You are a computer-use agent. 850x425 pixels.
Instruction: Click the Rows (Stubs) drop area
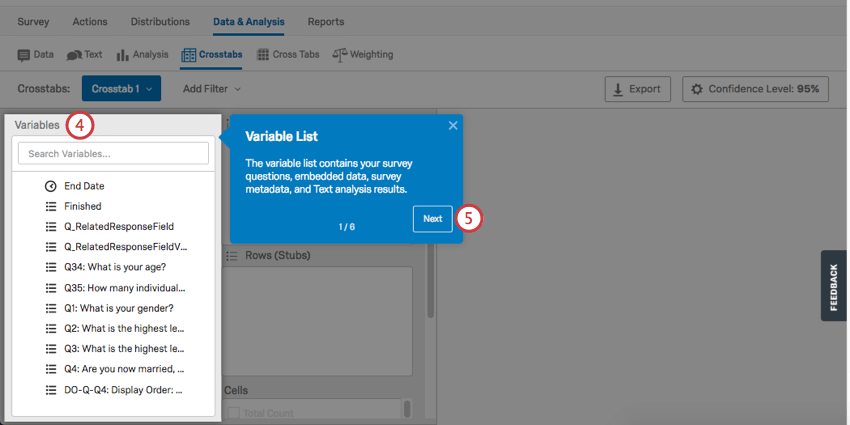(x=318, y=321)
